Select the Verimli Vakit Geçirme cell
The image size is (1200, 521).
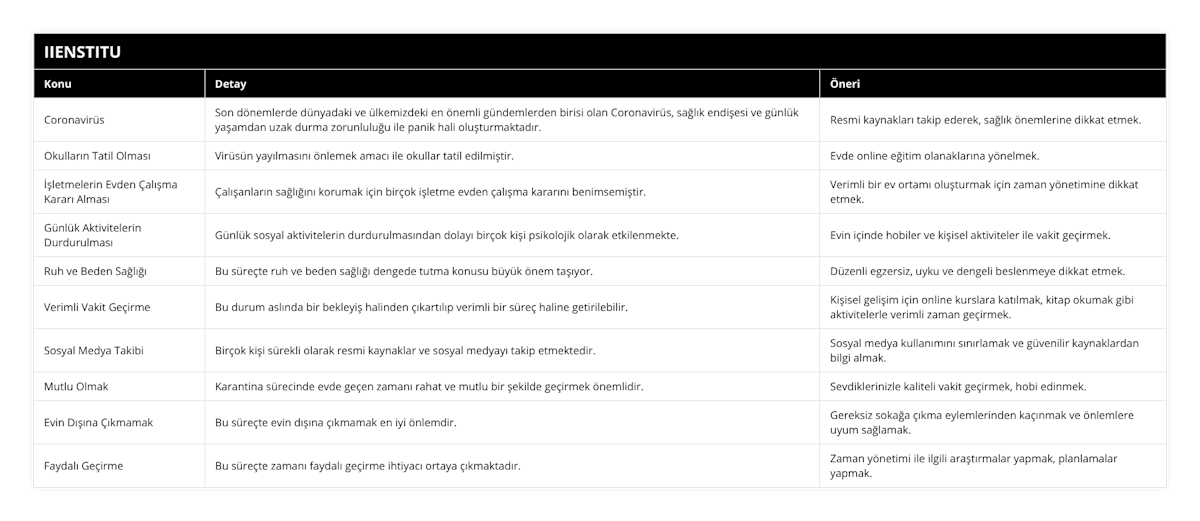pyautogui.click(x=97, y=307)
